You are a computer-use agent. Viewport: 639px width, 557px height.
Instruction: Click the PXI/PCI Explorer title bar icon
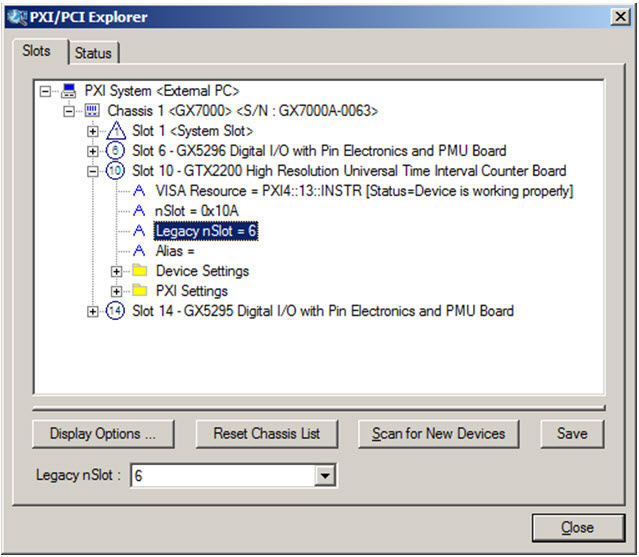tap(17, 17)
